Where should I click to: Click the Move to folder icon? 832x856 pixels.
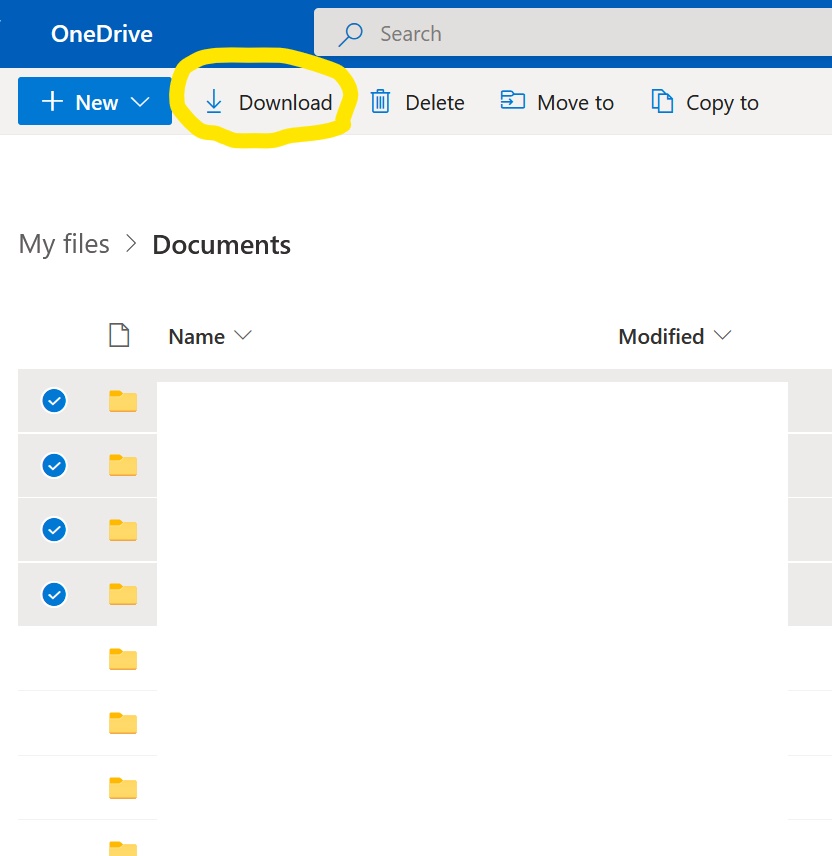tap(512, 102)
